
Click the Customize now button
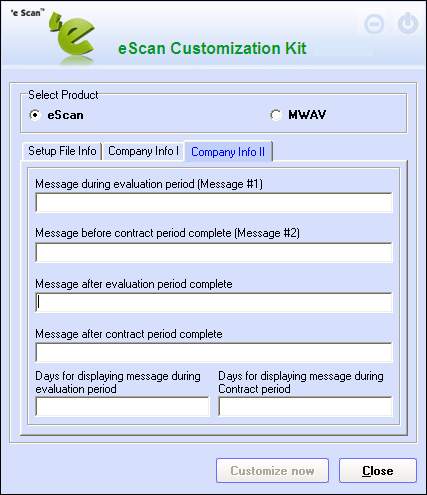tap(272, 471)
